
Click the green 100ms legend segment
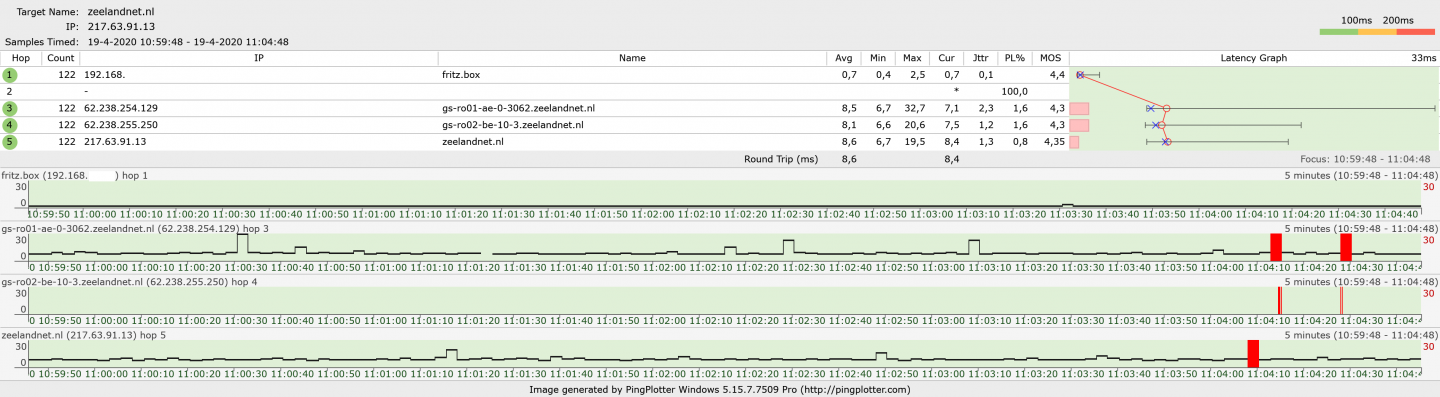(1339, 32)
